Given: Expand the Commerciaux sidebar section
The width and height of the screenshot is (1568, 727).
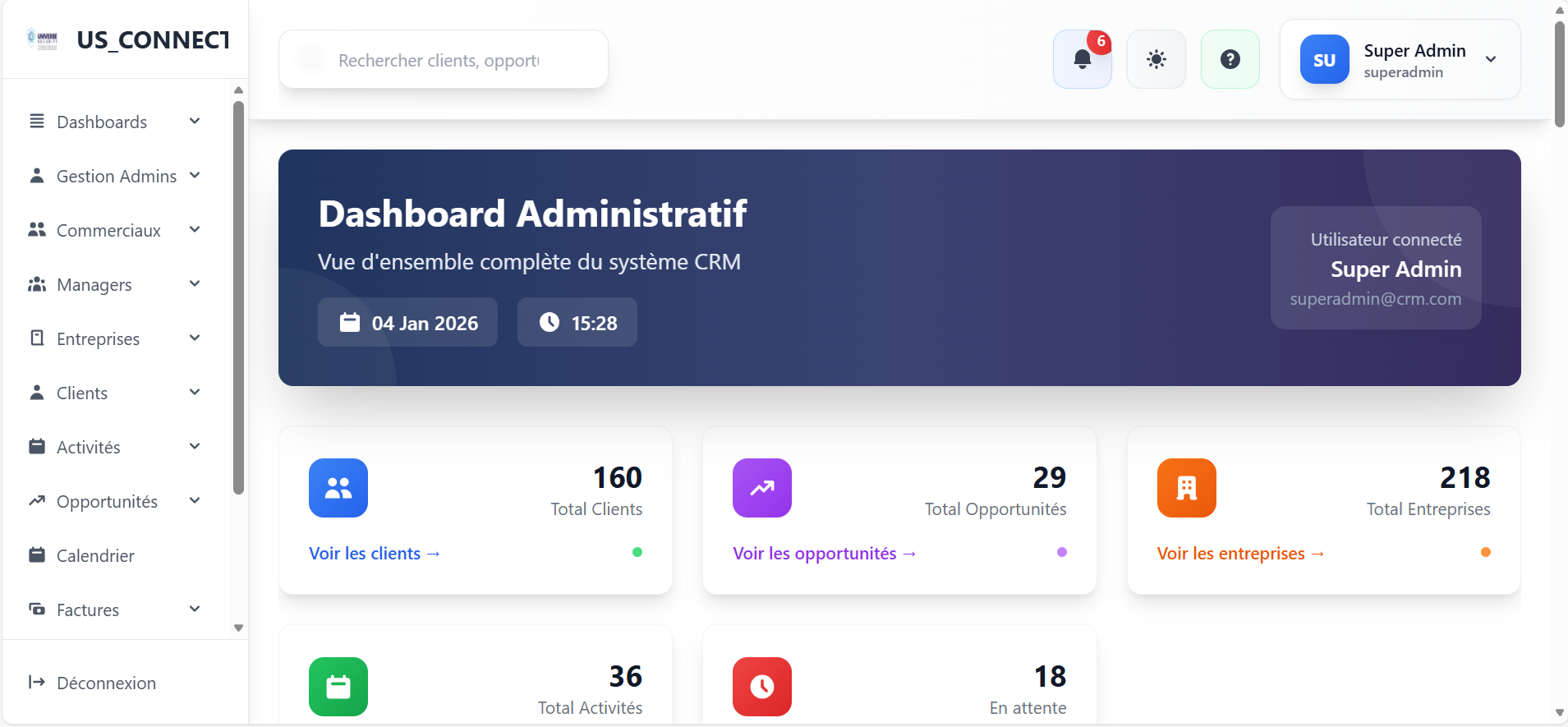Looking at the screenshot, I should [x=115, y=230].
